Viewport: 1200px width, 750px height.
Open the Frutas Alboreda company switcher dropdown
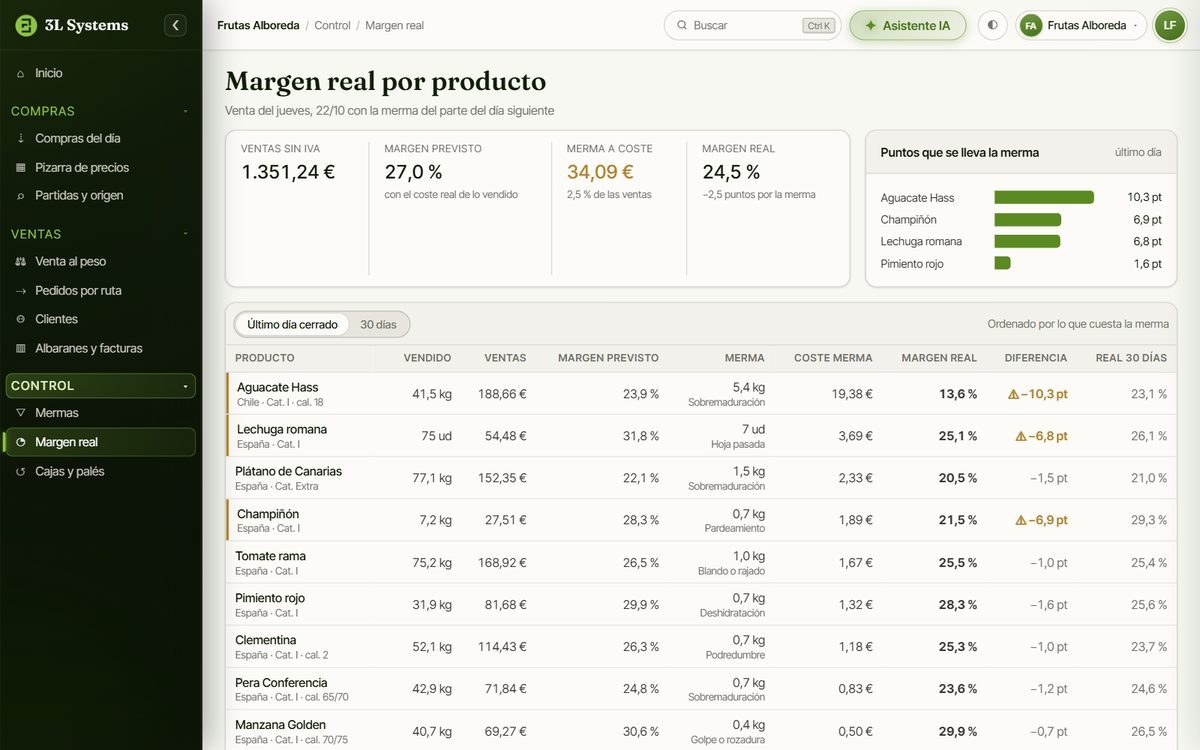pyautogui.click(x=1082, y=25)
